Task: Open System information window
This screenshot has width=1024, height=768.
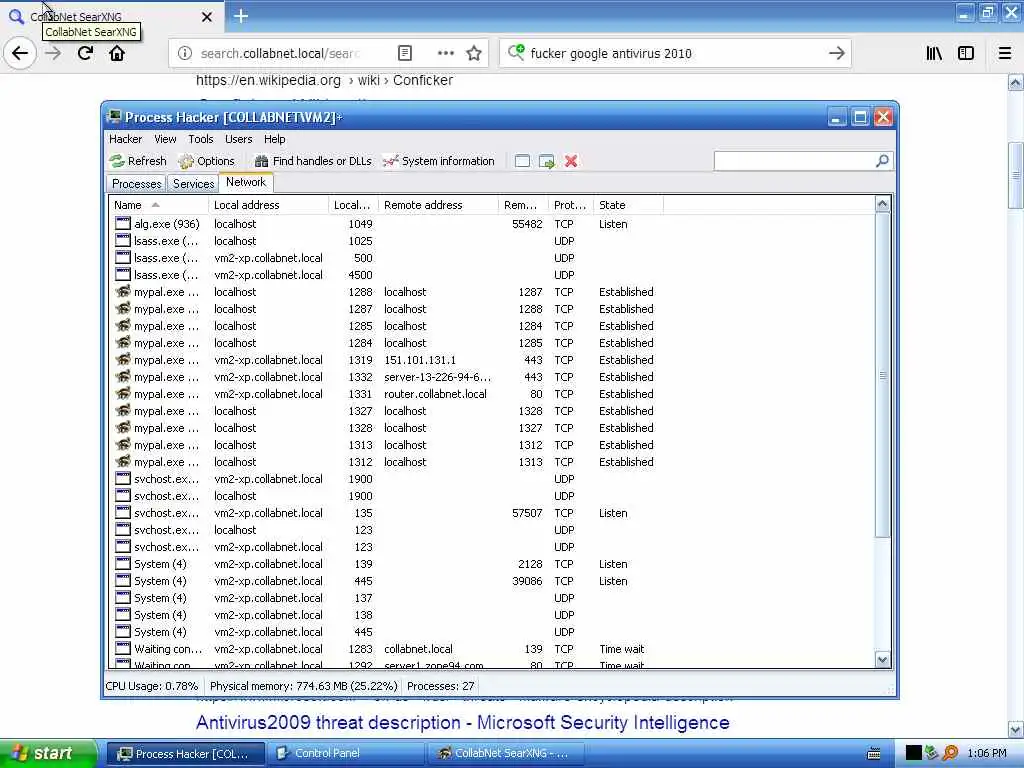Action: [x=438, y=161]
